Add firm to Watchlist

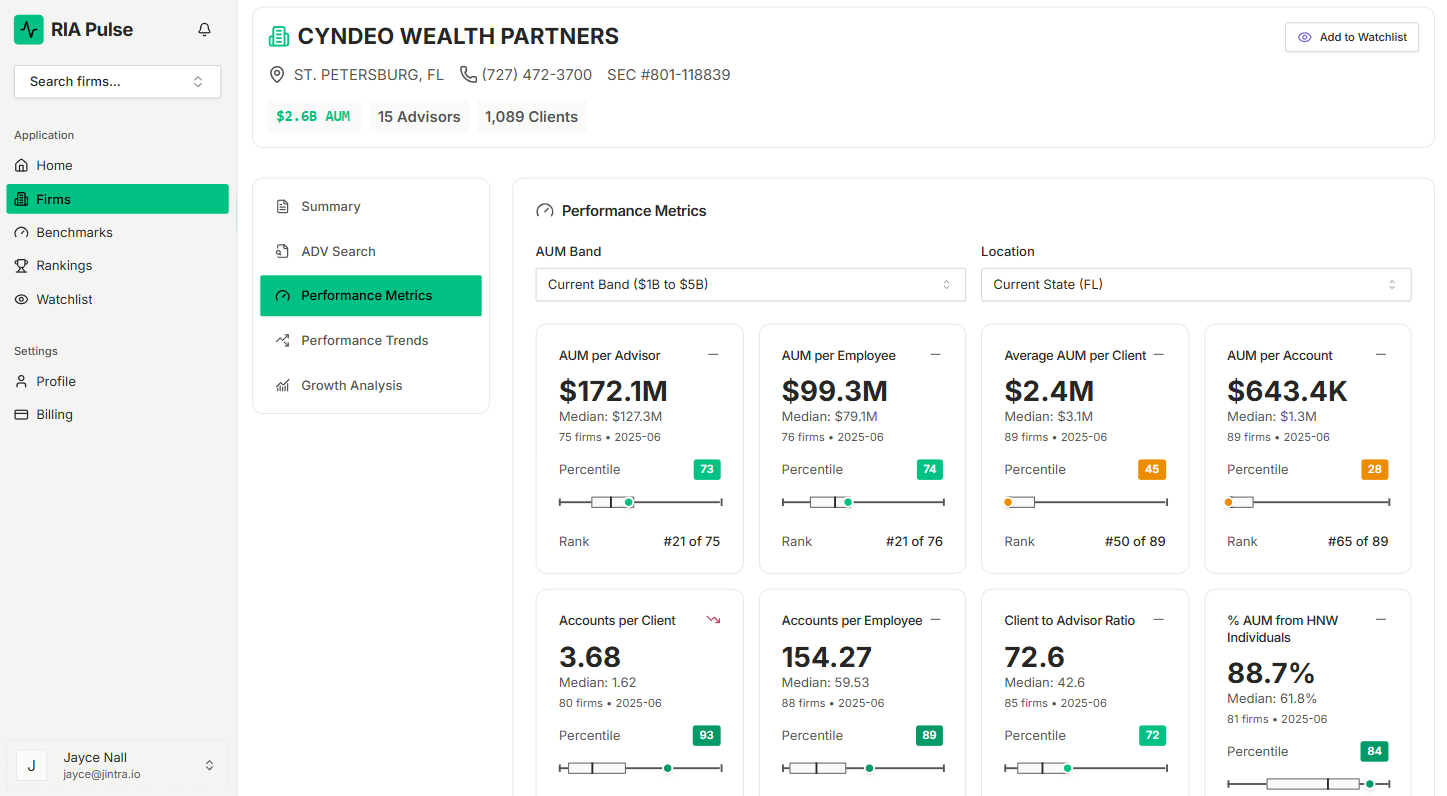[x=1351, y=37]
